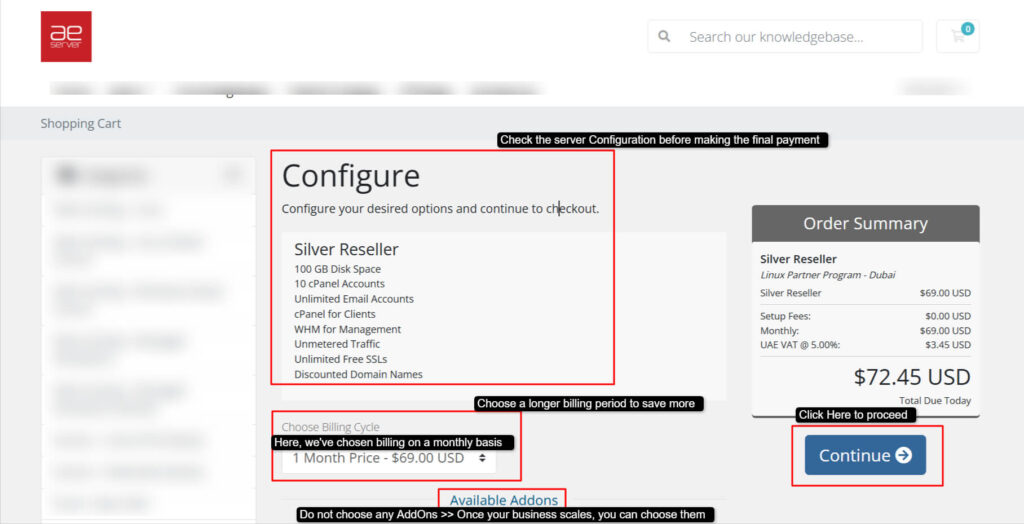
Task: Click the magnifier search icon
Action: coord(664,37)
